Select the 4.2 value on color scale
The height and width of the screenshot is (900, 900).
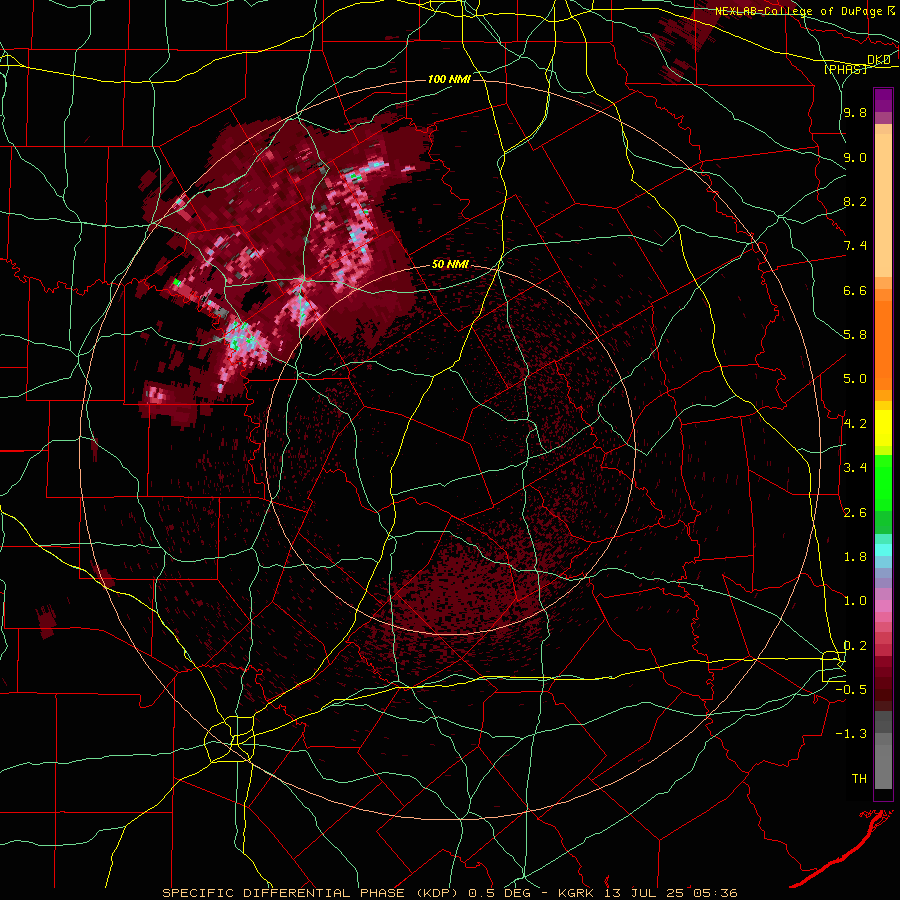coord(855,424)
